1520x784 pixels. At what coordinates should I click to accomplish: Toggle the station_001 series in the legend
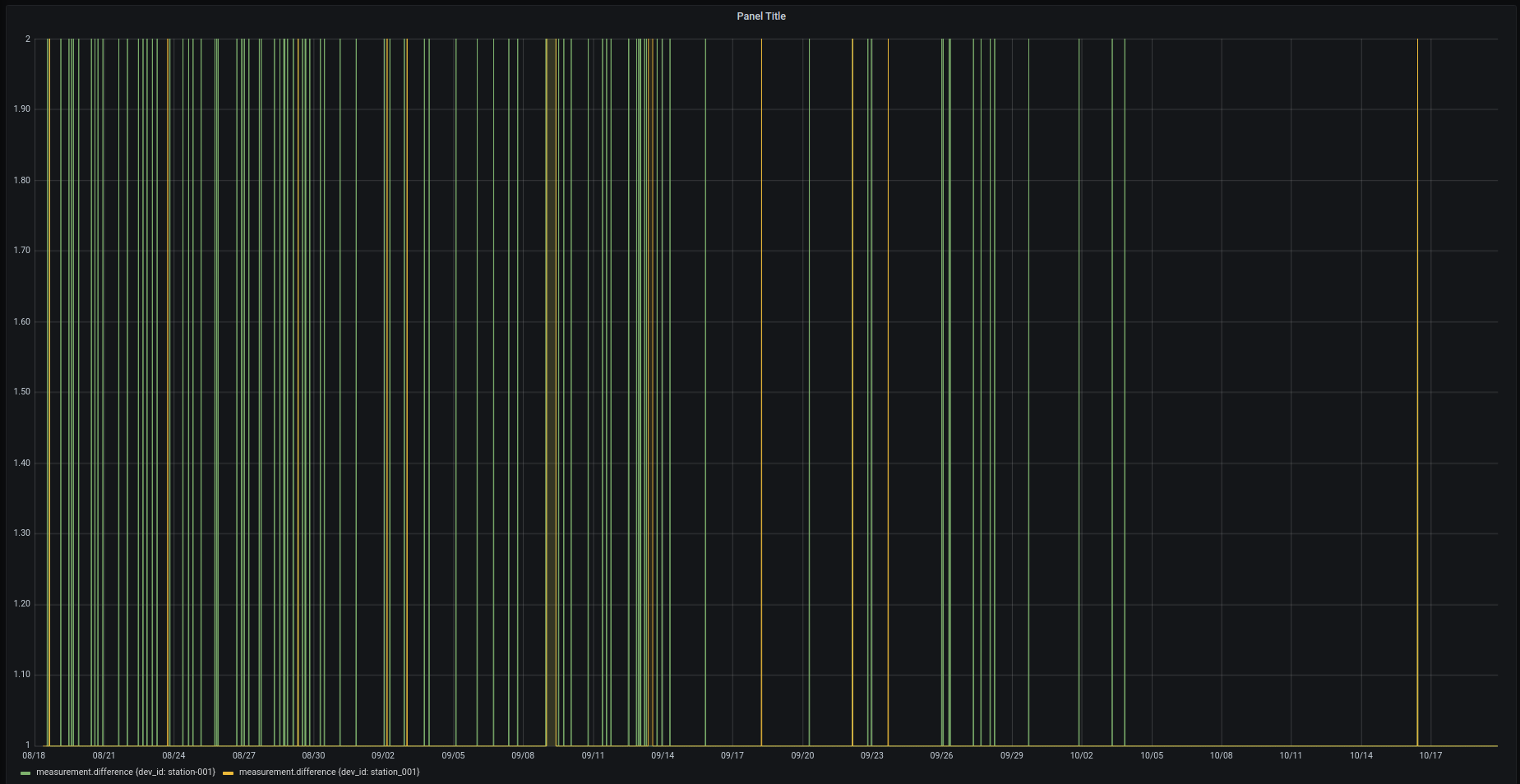pyautogui.click(x=329, y=772)
